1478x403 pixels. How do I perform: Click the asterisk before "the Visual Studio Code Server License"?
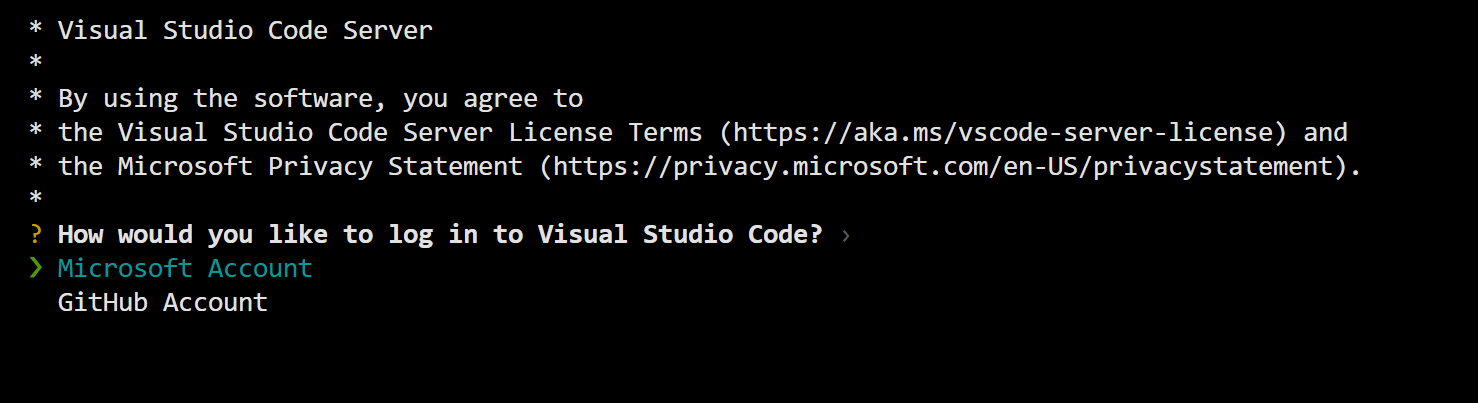pyautogui.click(x=36, y=134)
